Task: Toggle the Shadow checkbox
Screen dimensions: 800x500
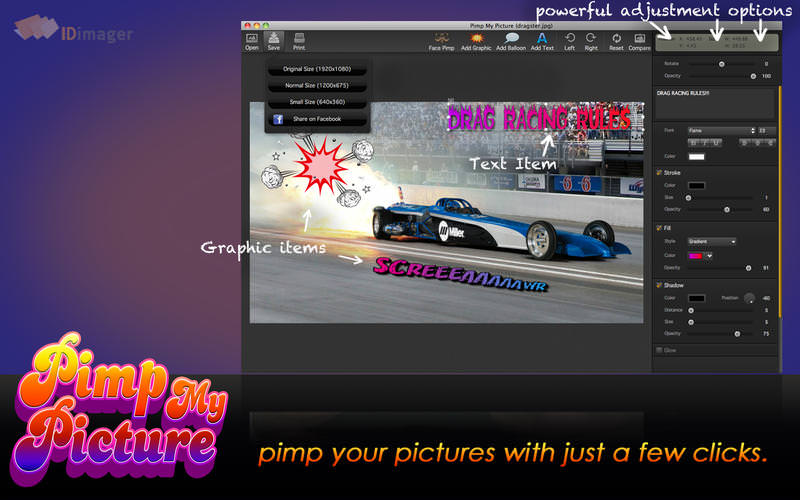Action: click(x=659, y=285)
